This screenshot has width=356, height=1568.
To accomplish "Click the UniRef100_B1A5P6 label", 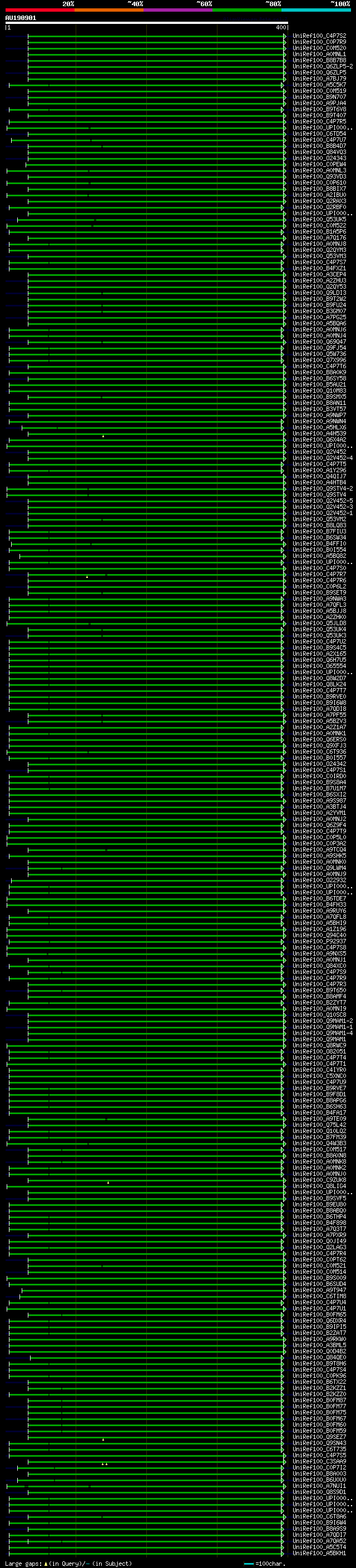I will tap(319, 231).
